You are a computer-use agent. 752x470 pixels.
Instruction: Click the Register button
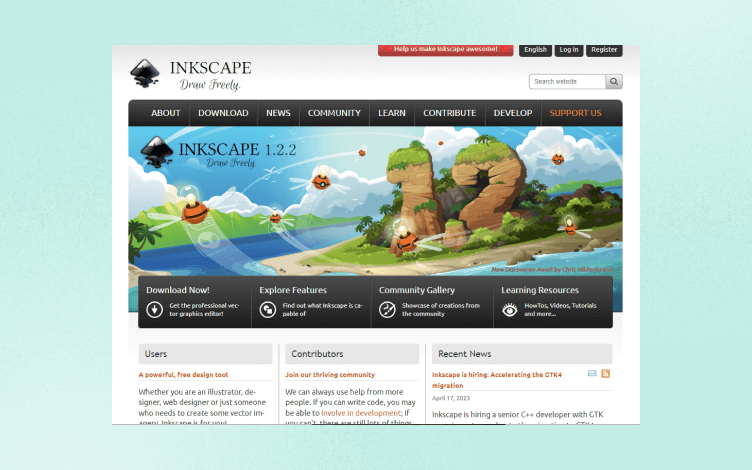tap(604, 50)
